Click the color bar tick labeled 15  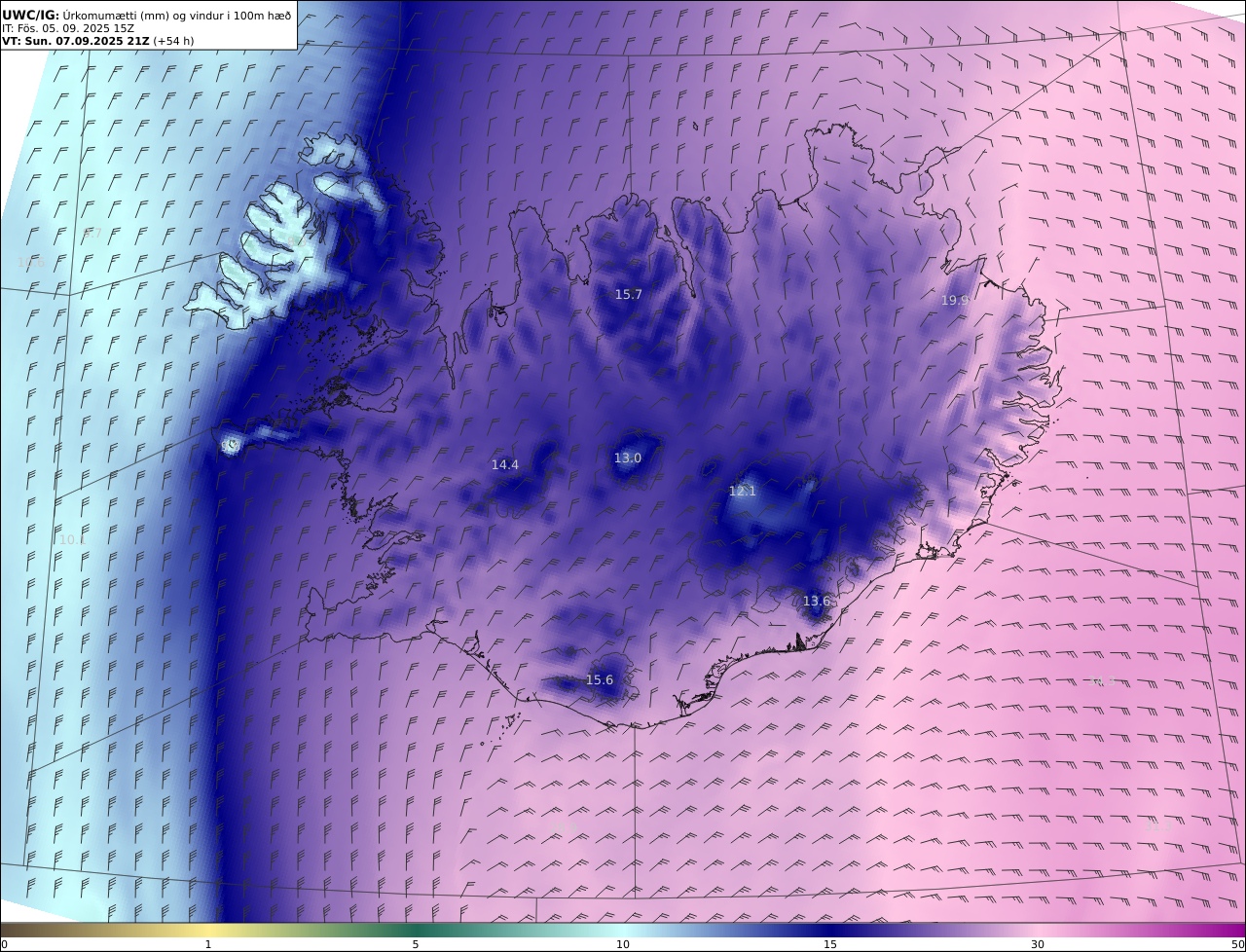coord(830,944)
